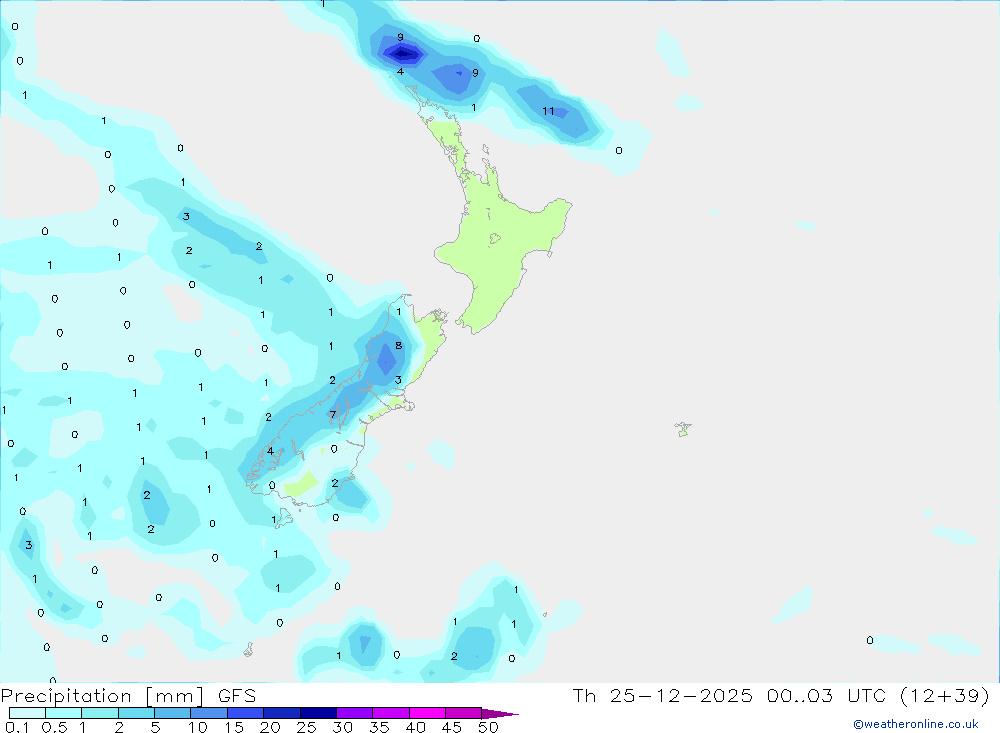
Task: Click the lightest 0.1–0.5 mm legend swatch
Action: (27, 713)
